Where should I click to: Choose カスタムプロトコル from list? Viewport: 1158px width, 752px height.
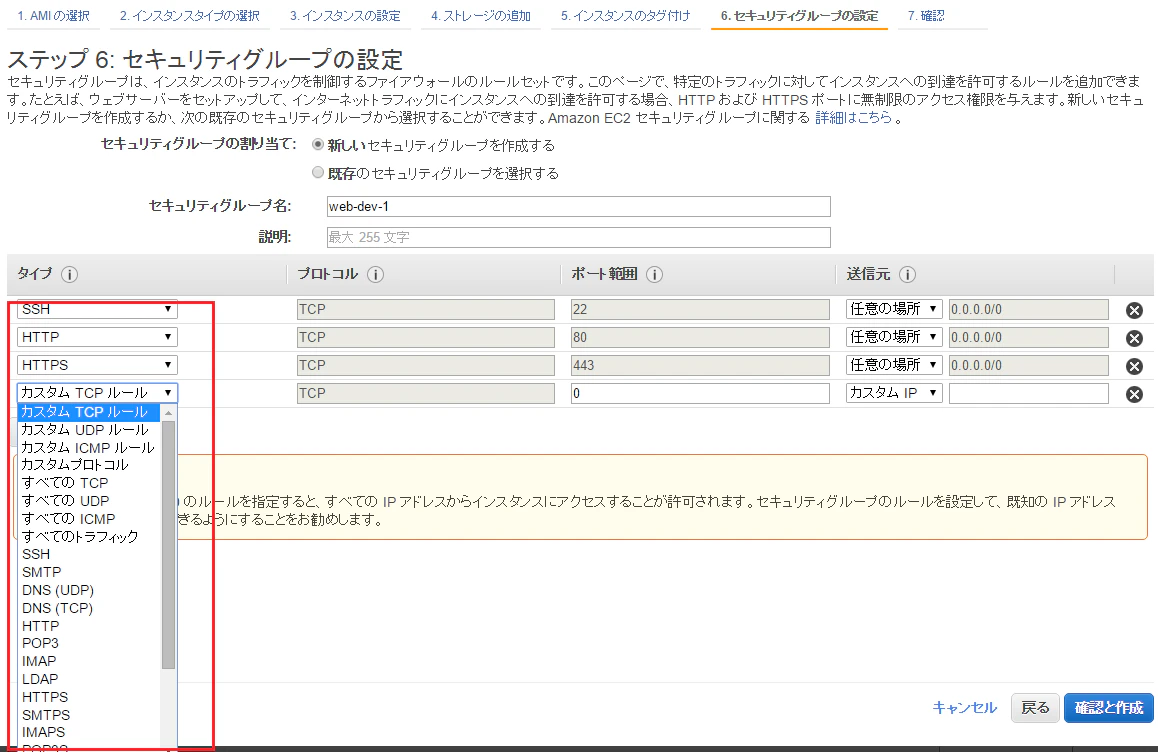[x=89, y=465]
